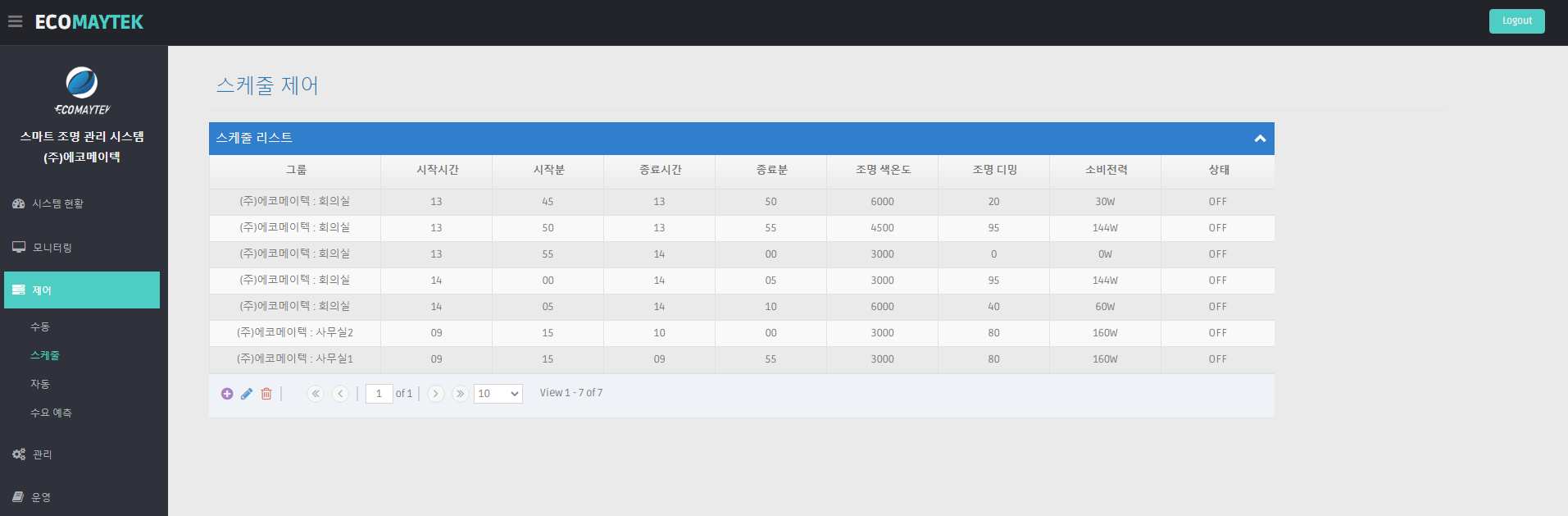Select the 회의실 row starting at 14:00

pos(742,281)
